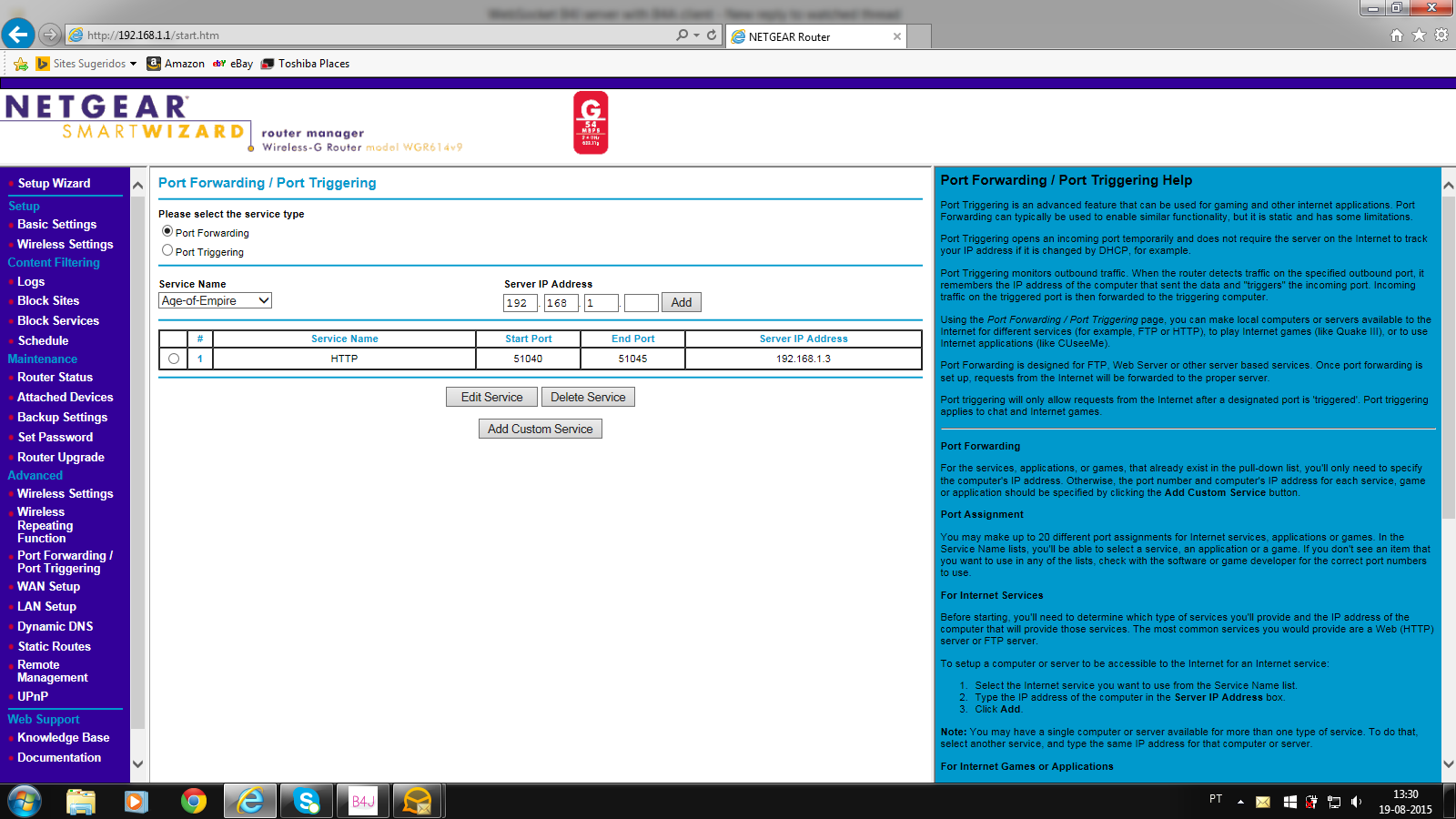Open the address bar autocomplete dropdown arrow
Image resolution: width=1456 pixels, height=819 pixels.
[x=697, y=35]
